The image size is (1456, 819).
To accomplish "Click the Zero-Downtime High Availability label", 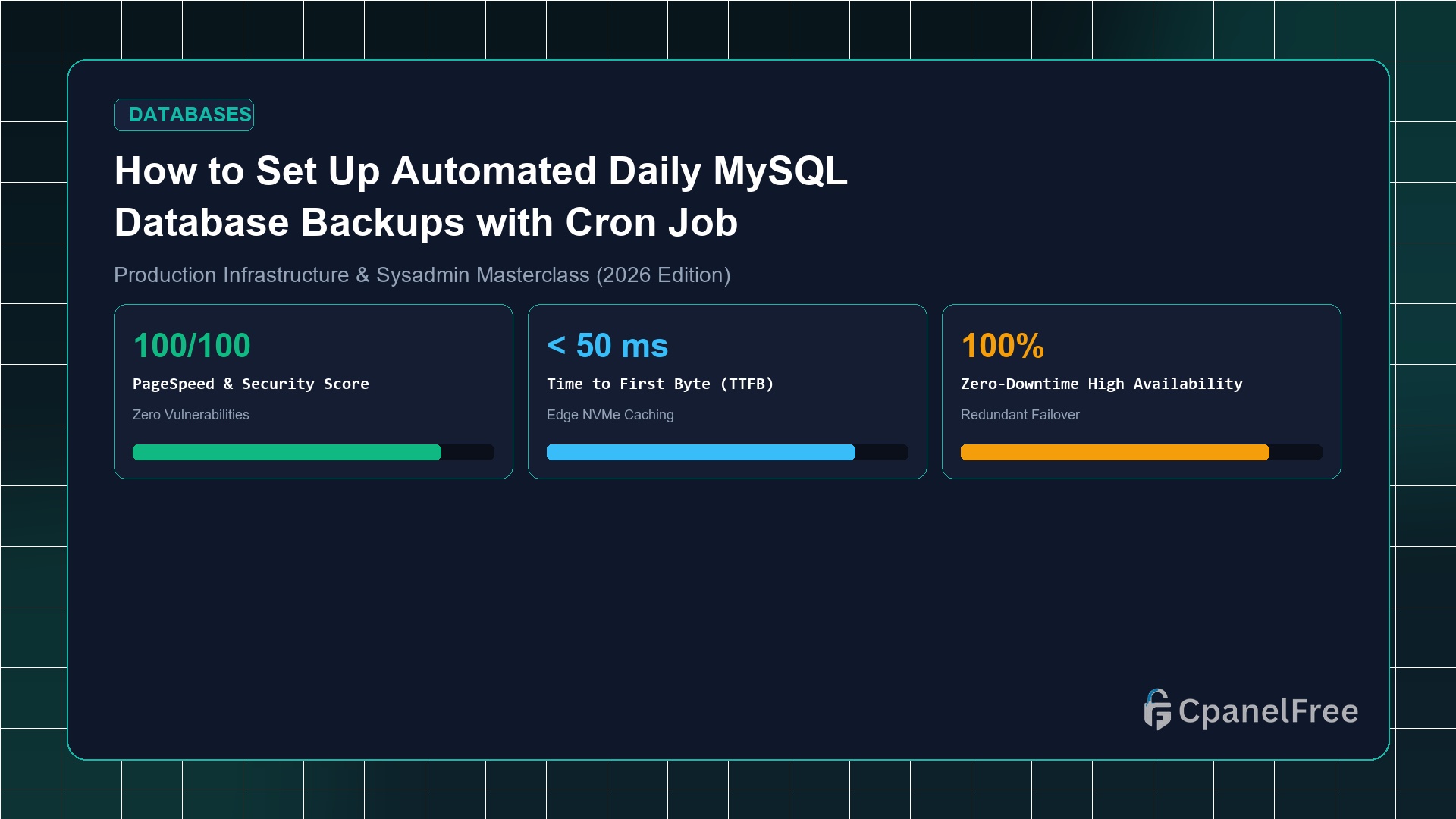I will coord(1102,384).
